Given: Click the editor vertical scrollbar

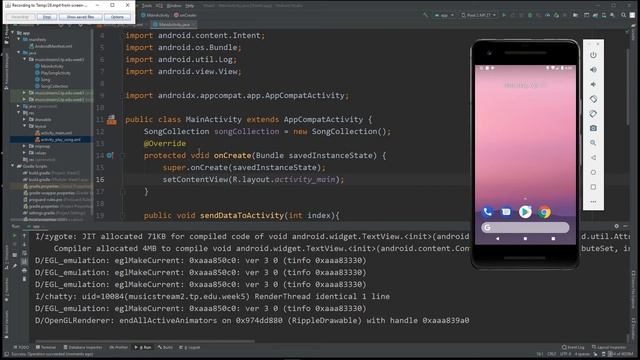Looking at the screenshot, I should 628,88.
